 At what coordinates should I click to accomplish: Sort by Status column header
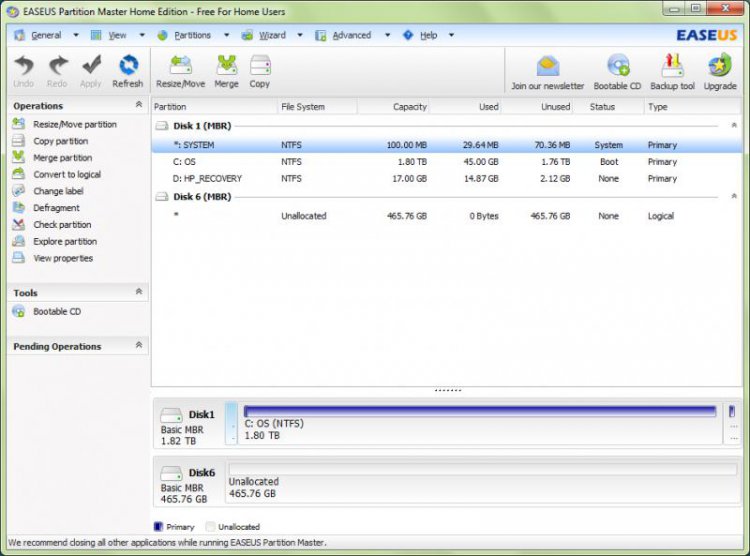[608, 107]
